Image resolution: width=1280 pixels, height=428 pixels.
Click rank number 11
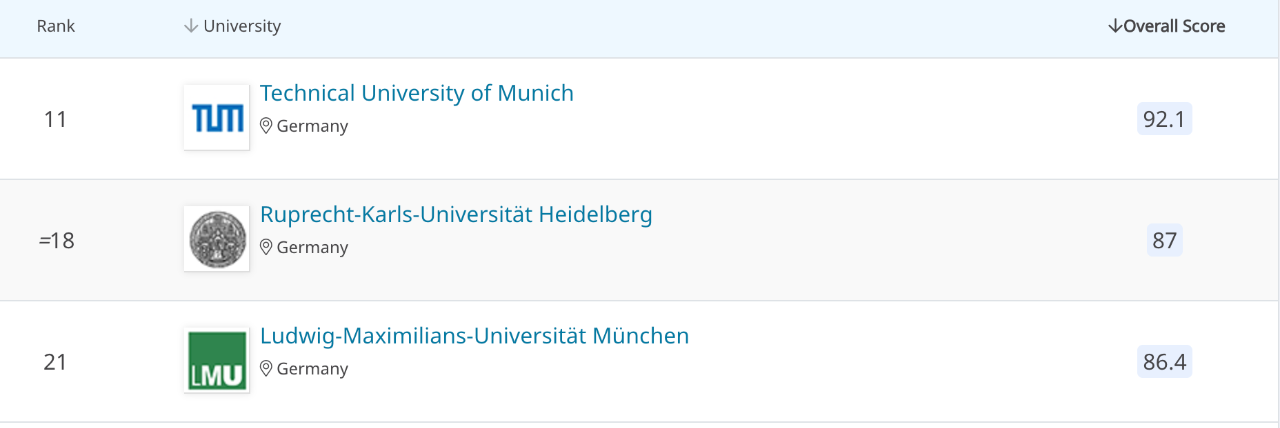[55, 119]
